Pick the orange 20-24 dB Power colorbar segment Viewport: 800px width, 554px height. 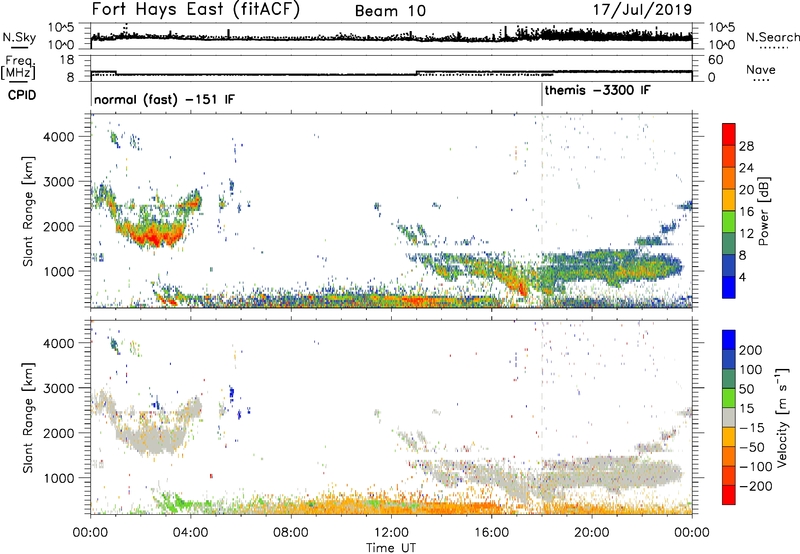pyautogui.click(x=729, y=179)
